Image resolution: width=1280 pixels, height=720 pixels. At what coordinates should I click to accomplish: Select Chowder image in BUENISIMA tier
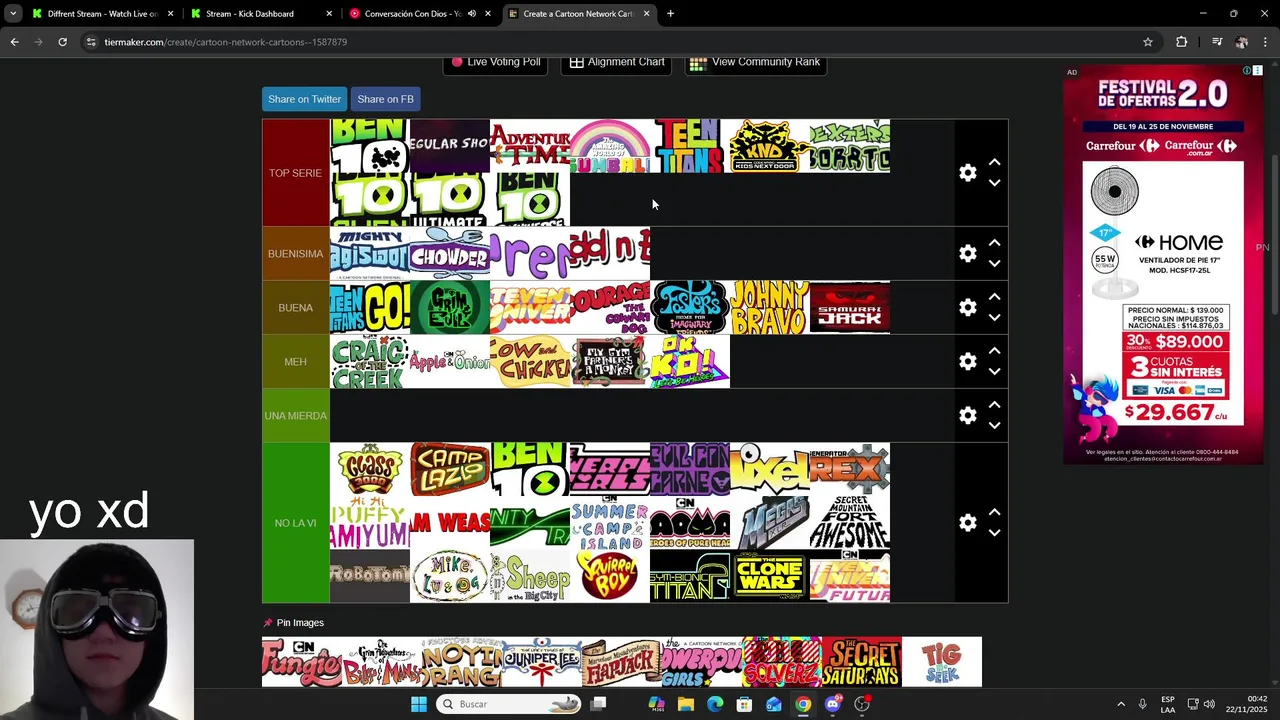click(x=450, y=254)
